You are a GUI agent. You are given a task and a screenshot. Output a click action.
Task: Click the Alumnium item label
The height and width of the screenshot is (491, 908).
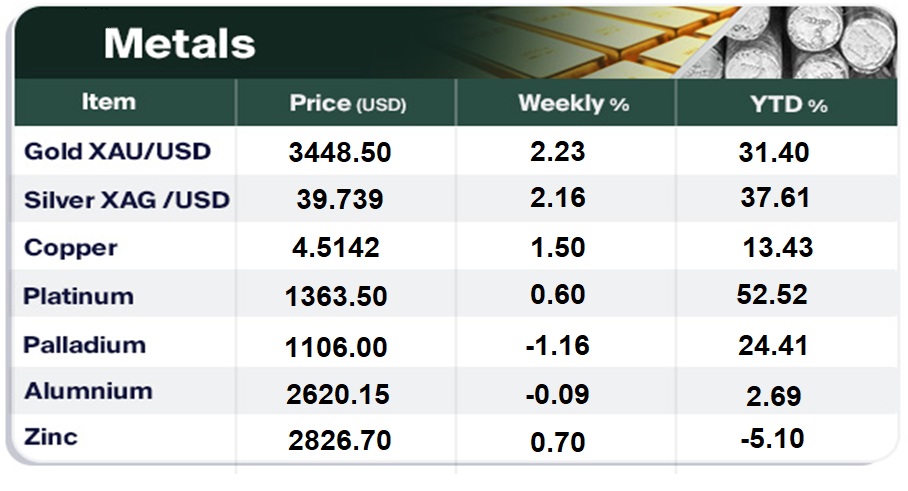tap(88, 391)
